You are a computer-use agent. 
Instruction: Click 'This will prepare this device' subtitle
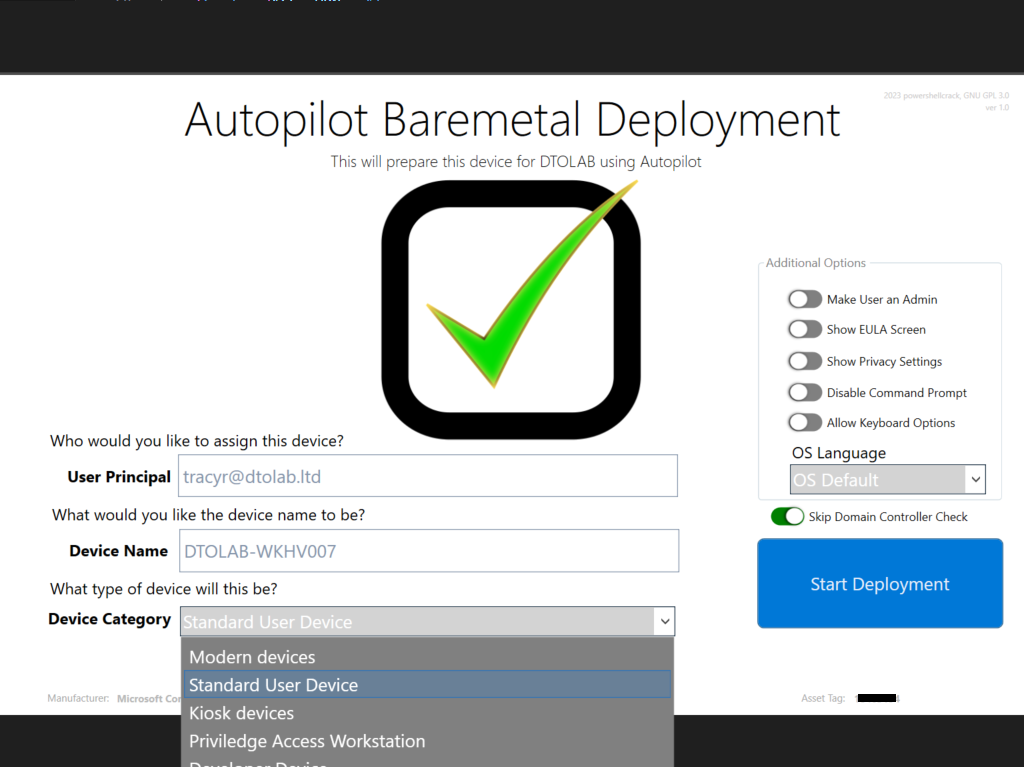[x=516, y=162]
